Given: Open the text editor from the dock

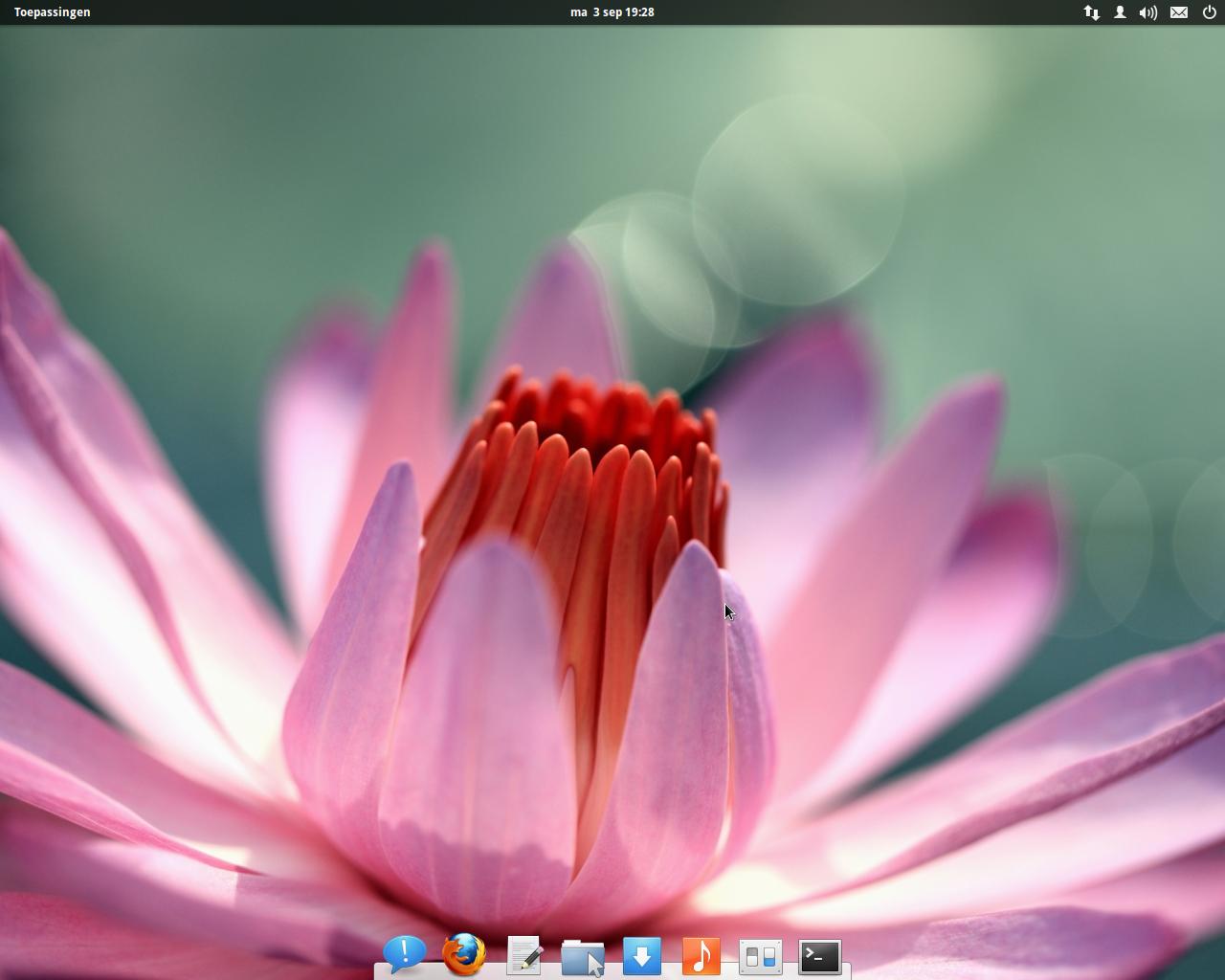Looking at the screenshot, I should pyautogui.click(x=523, y=955).
